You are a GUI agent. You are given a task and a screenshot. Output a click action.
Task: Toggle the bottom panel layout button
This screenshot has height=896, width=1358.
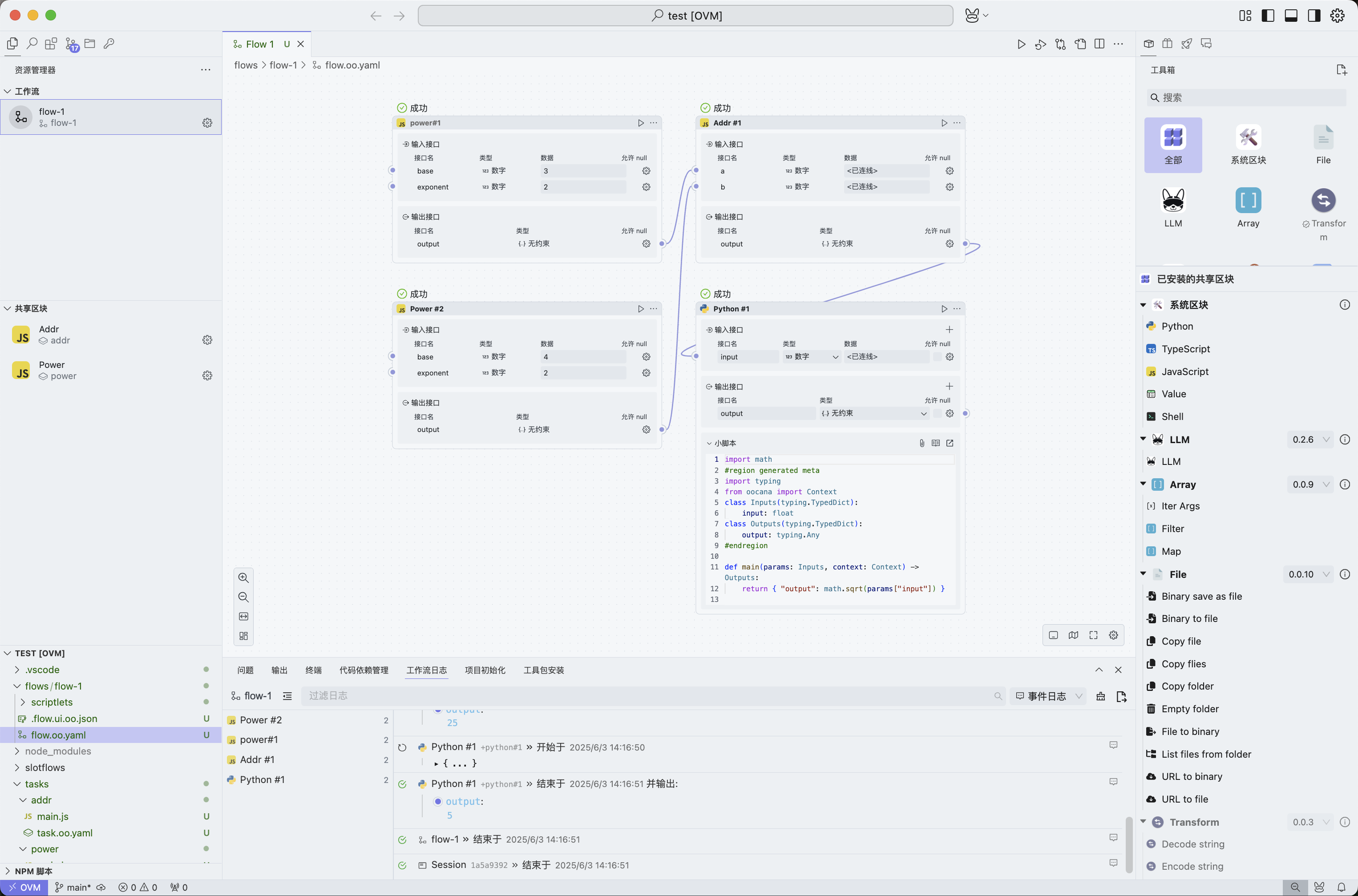point(1291,16)
